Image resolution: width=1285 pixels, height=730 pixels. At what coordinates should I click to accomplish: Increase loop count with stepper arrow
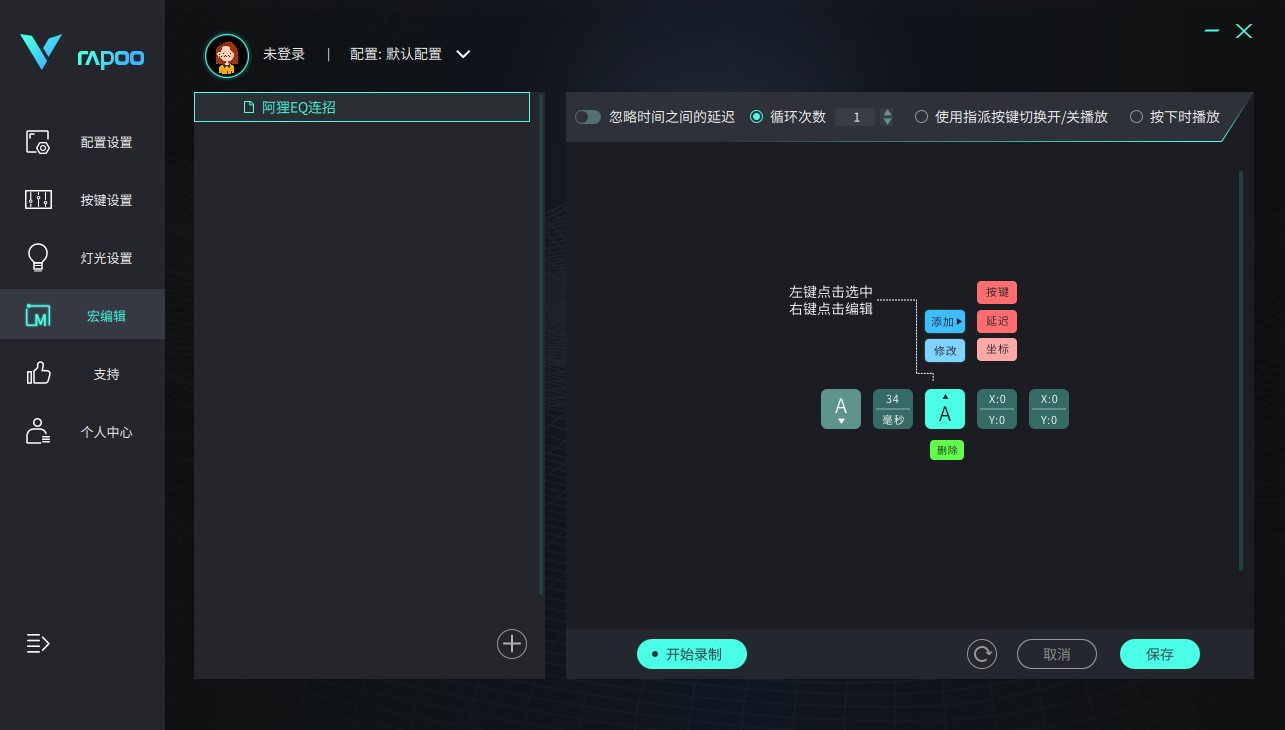[887, 113]
